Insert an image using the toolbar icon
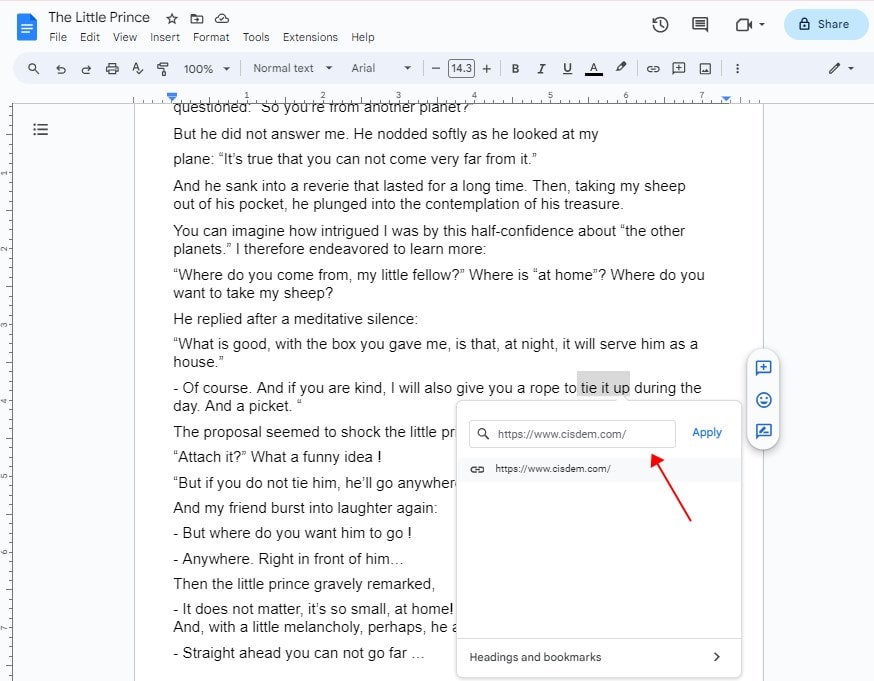This screenshot has width=874, height=681. [x=704, y=68]
